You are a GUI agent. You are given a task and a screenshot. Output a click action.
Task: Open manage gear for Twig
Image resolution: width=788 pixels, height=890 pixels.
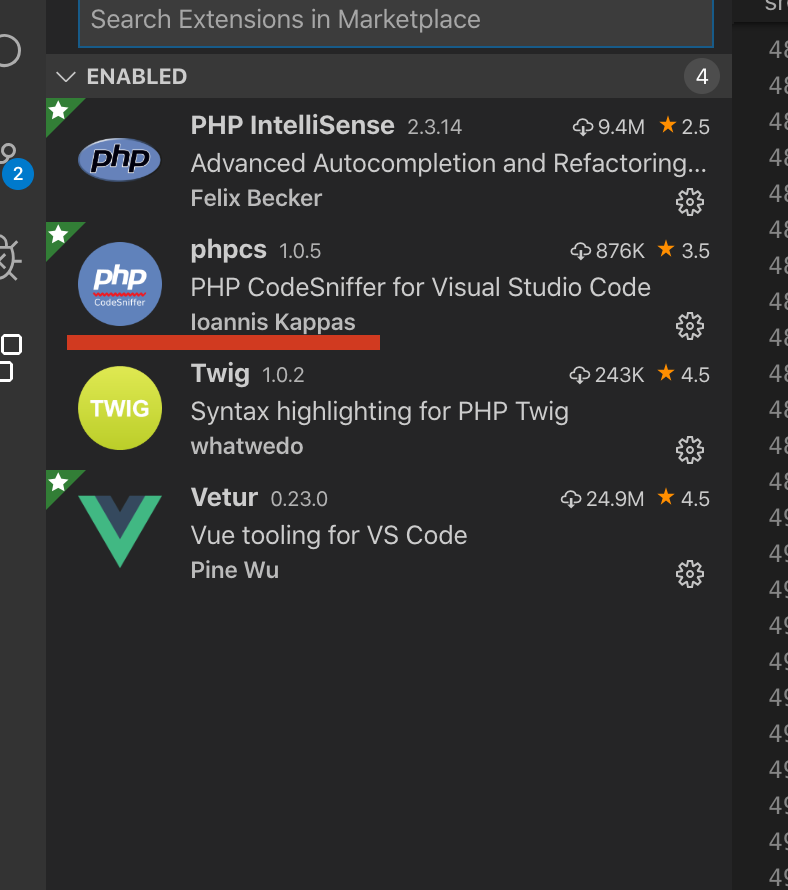click(690, 450)
